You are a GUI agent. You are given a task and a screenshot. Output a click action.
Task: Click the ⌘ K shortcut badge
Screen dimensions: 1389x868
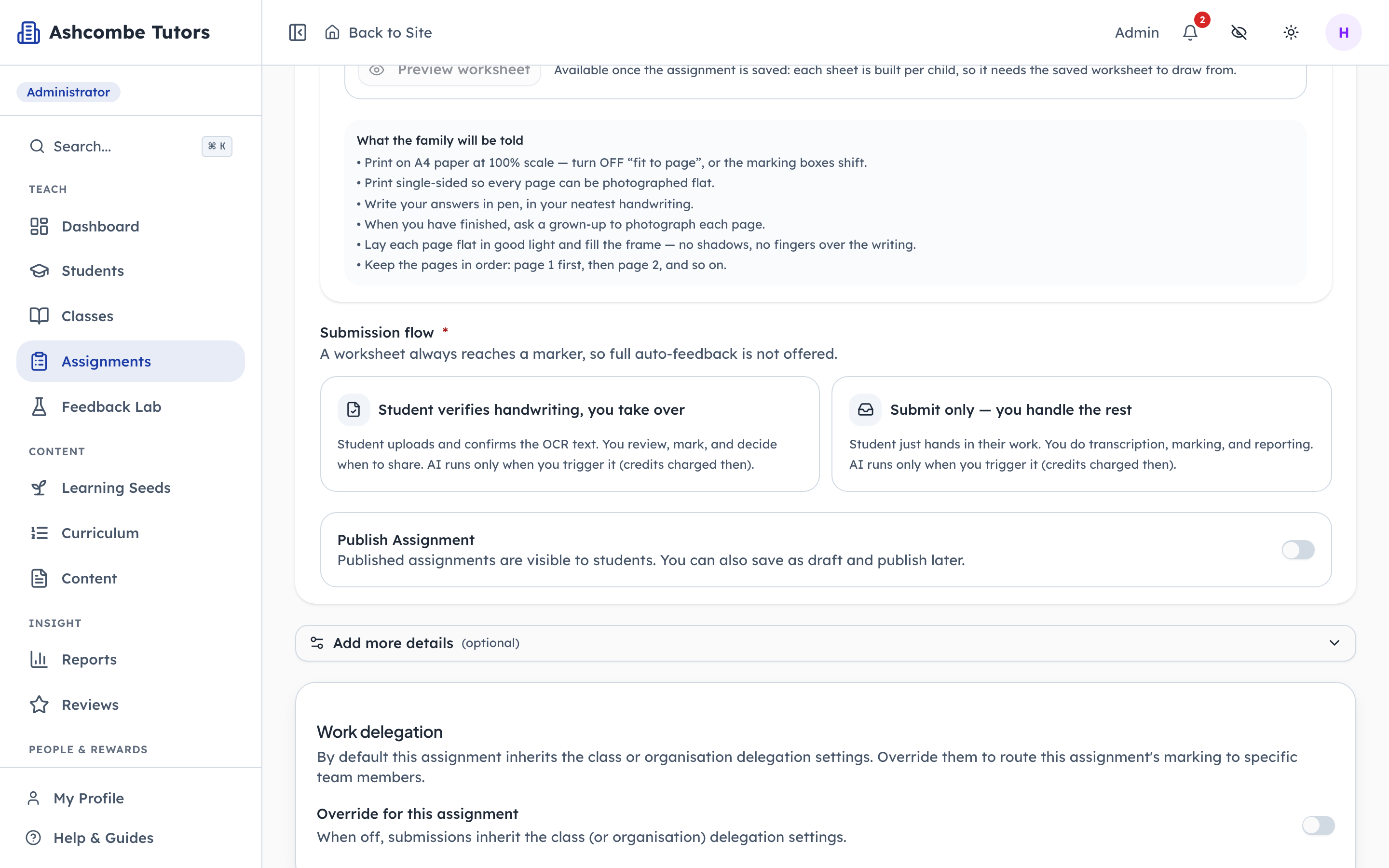coord(217,147)
